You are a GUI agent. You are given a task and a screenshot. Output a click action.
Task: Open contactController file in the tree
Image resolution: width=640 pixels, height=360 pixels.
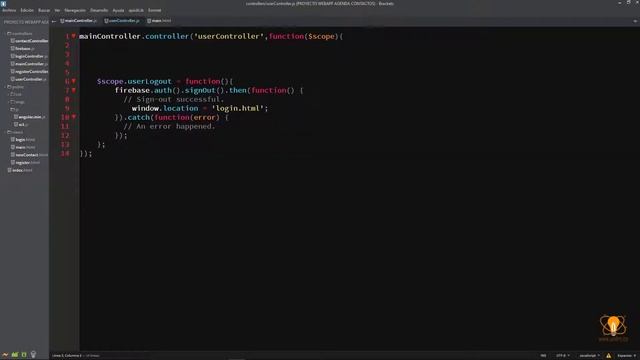pyautogui.click(x=29, y=41)
